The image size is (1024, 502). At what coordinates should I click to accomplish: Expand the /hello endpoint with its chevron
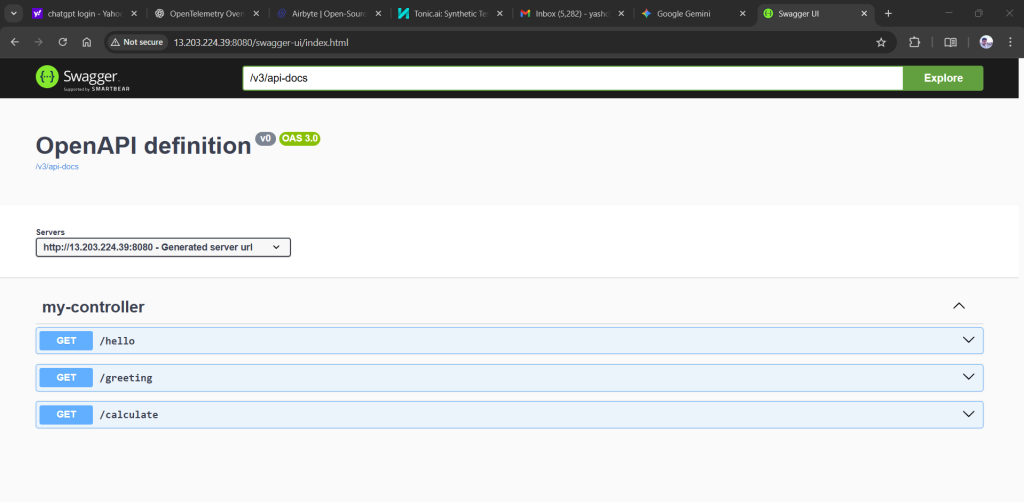[968, 340]
